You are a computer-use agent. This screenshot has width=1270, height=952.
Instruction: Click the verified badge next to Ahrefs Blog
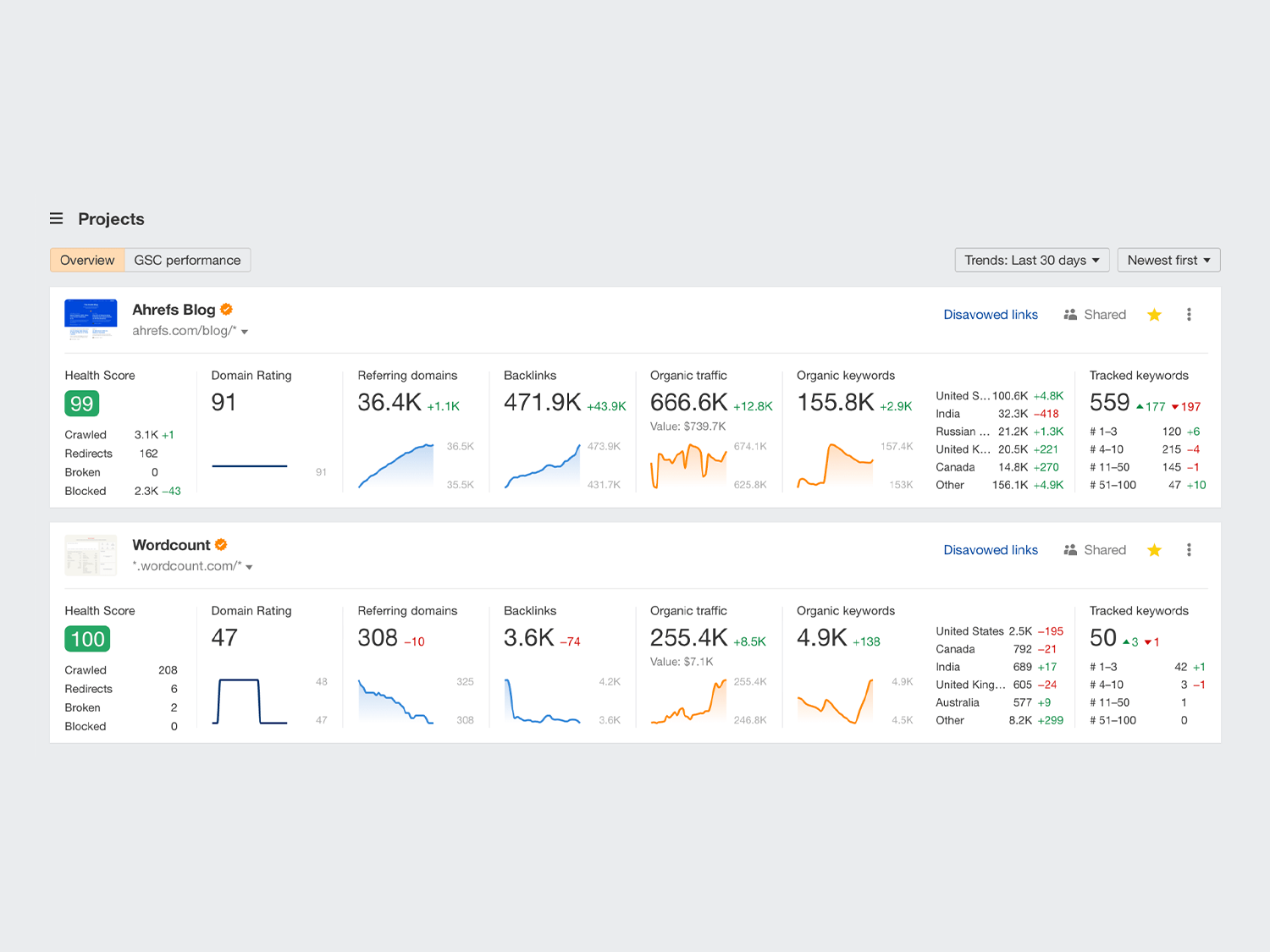227,310
